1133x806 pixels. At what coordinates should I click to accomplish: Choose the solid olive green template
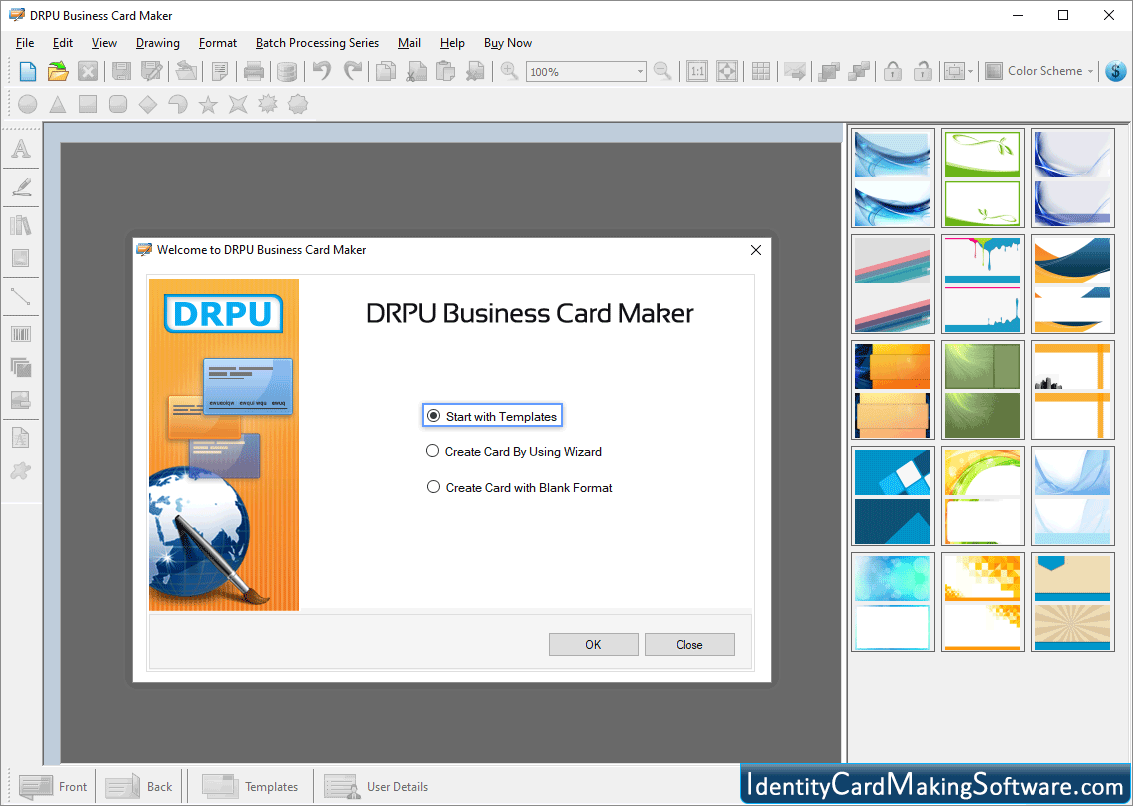click(x=983, y=390)
